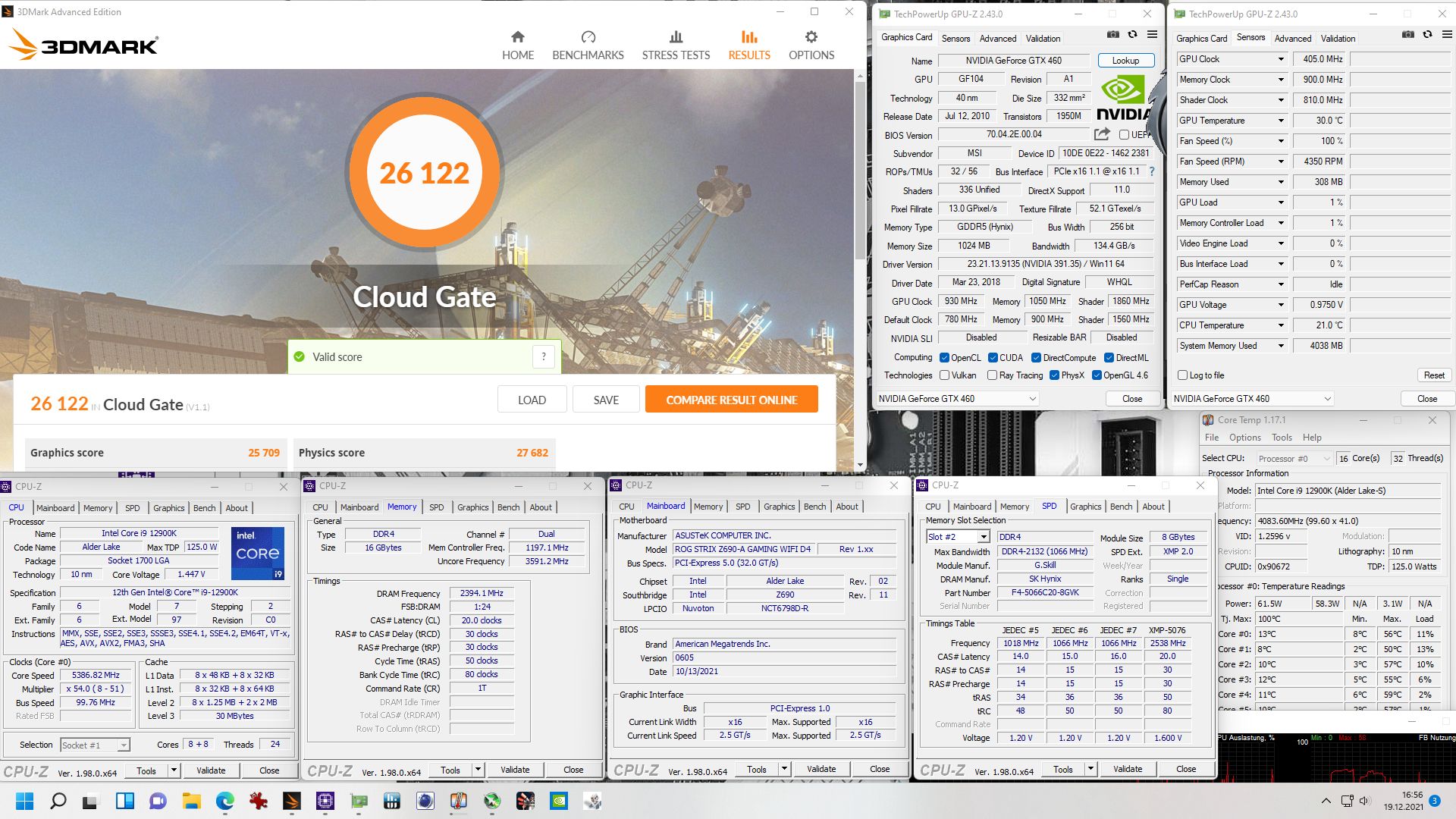Click Validate in CPU-Z SPD window
Image resolution: width=1456 pixels, height=819 pixels.
[x=1127, y=769]
